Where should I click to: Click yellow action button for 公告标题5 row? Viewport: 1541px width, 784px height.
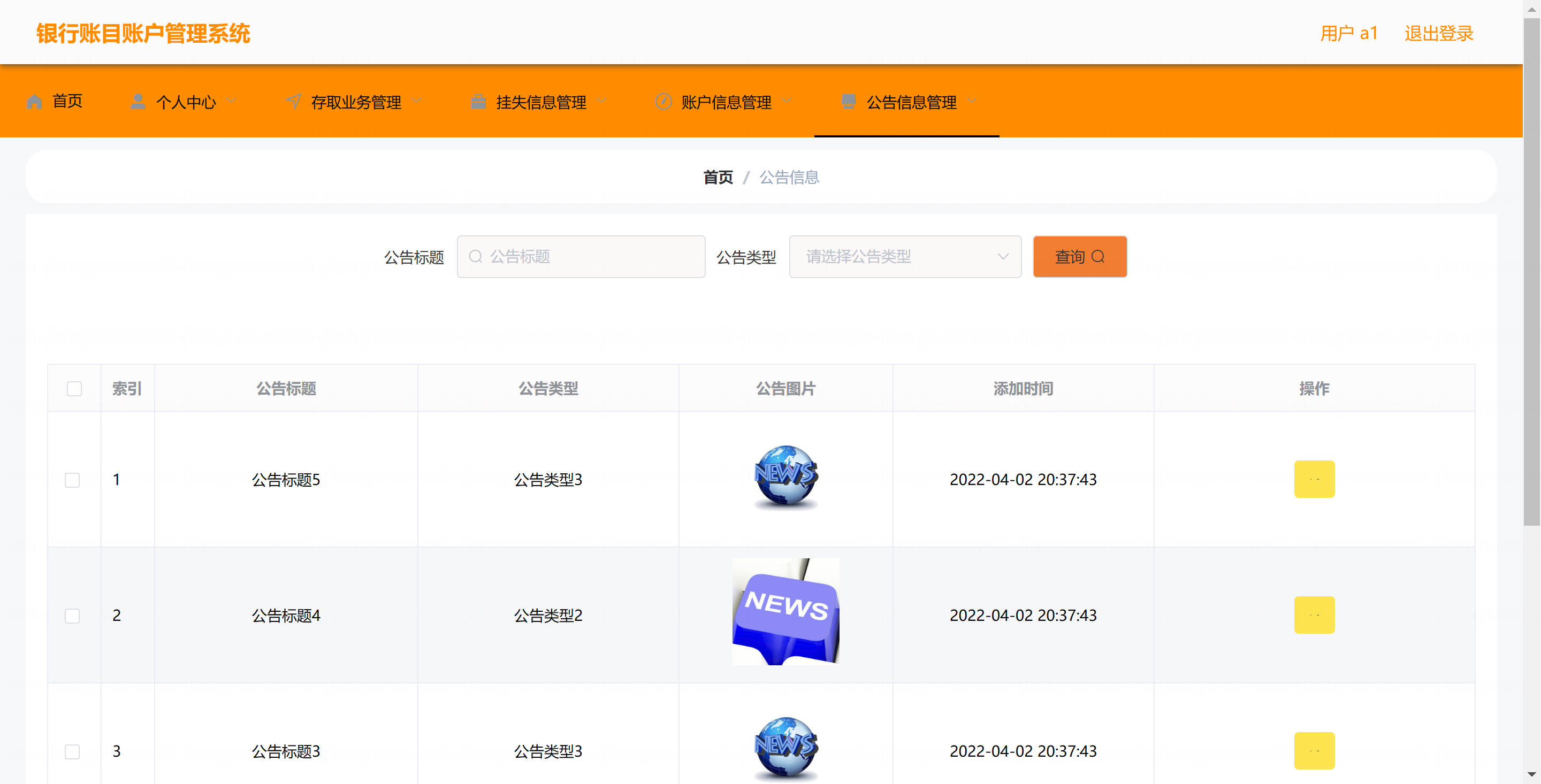1314,479
